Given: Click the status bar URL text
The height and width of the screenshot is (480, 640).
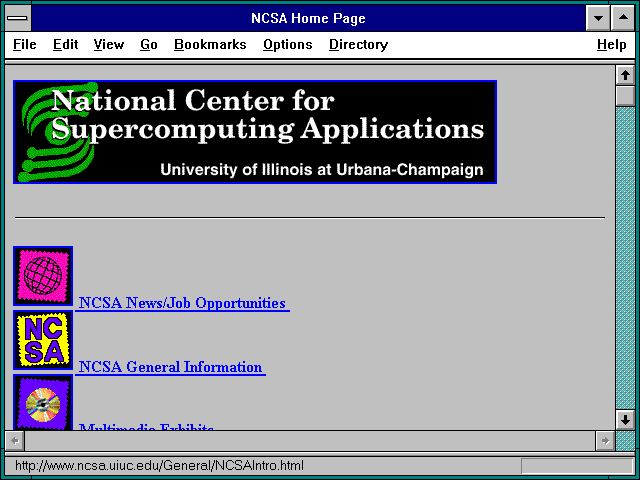Looking at the screenshot, I should [x=159, y=465].
